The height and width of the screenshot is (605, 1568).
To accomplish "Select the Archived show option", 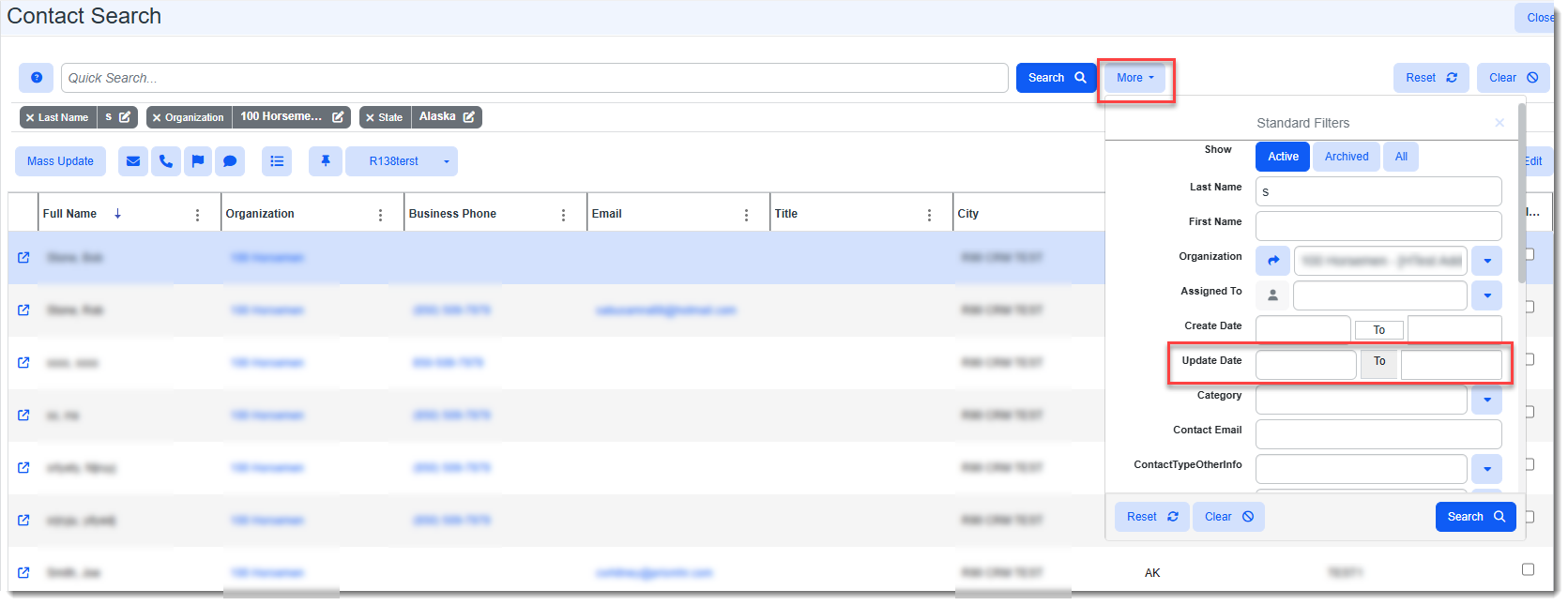I will [1346, 157].
